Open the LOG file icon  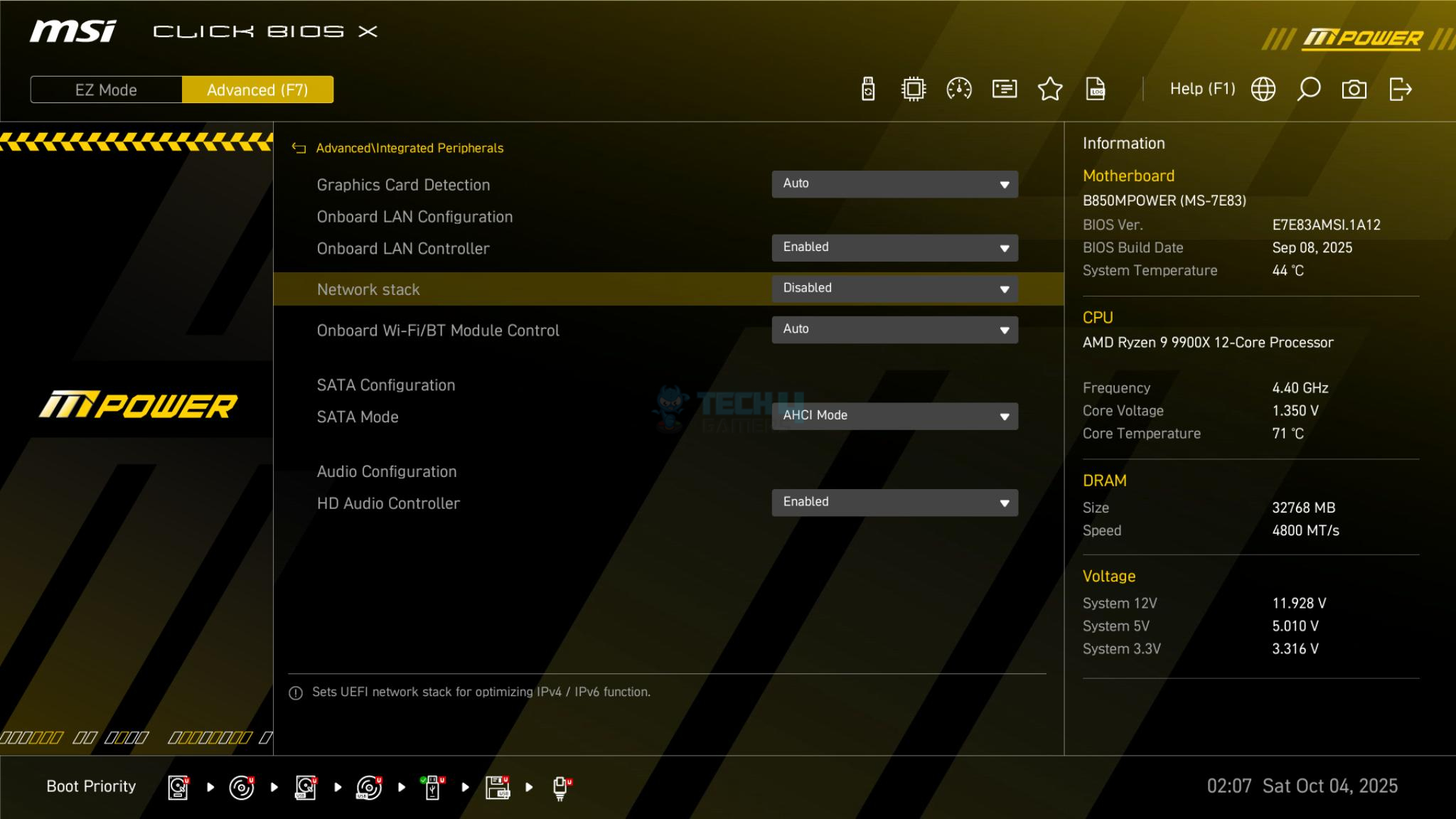(1096, 90)
